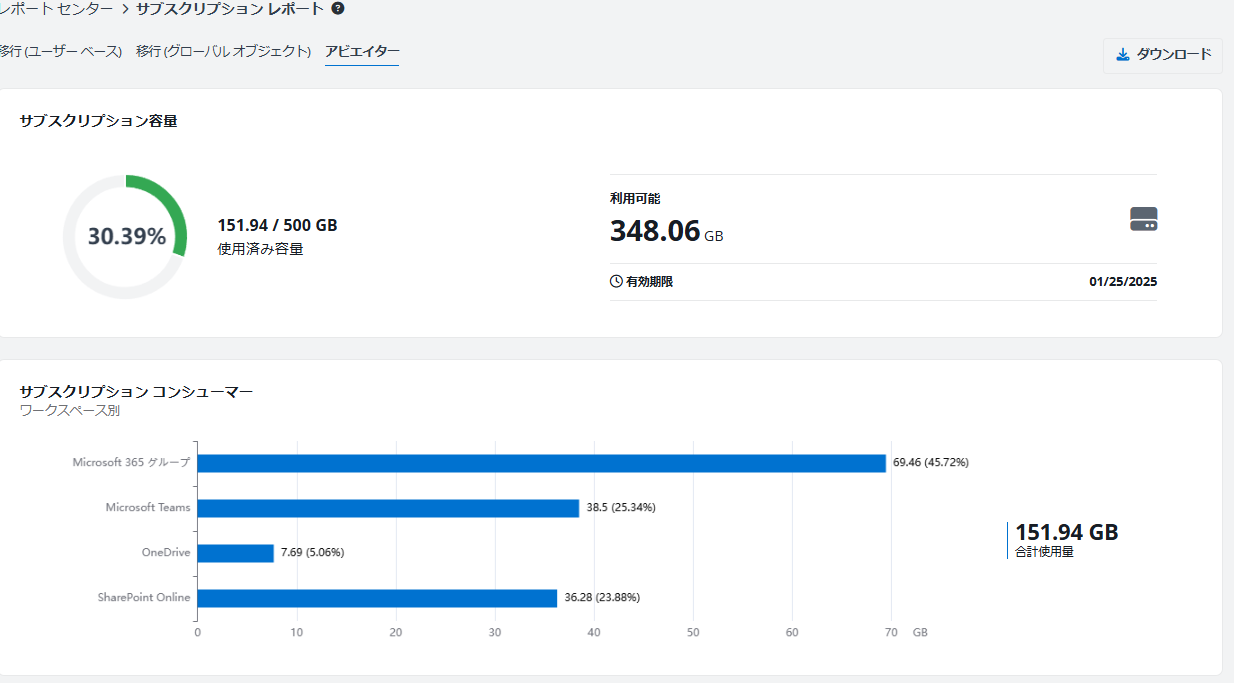Click the SharePoint Online usage bar
The height and width of the screenshot is (683, 1234).
click(377, 598)
